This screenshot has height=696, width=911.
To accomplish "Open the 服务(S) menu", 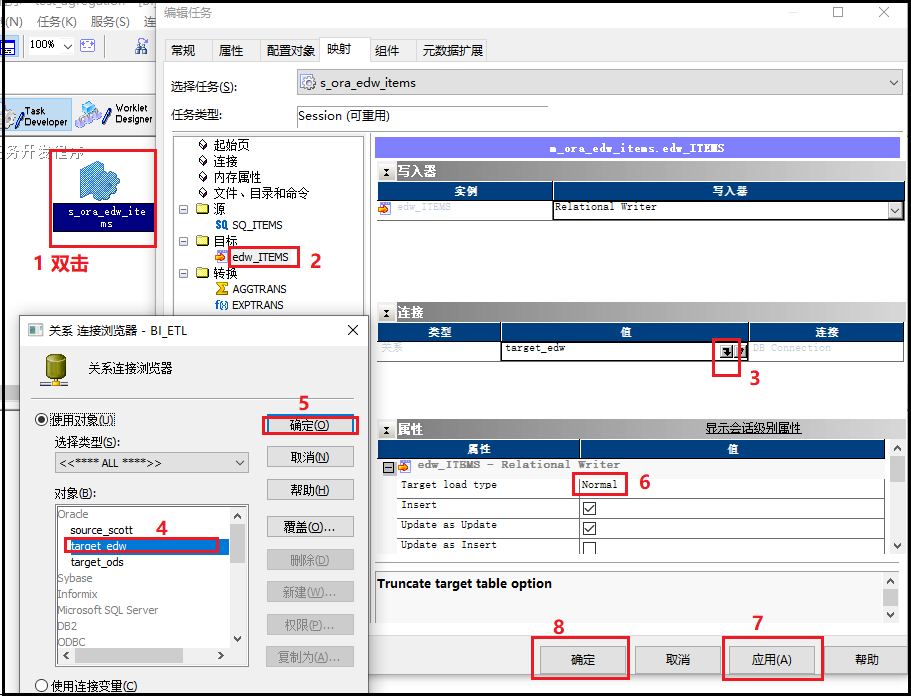I will 110,21.
